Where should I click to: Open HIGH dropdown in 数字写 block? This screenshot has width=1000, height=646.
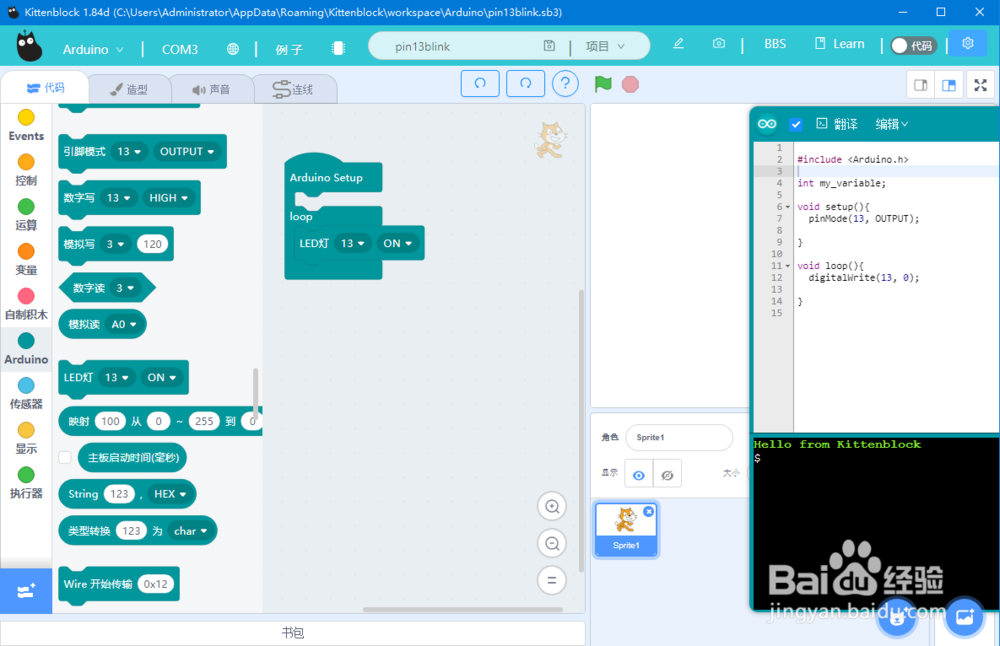pos(168,198)
